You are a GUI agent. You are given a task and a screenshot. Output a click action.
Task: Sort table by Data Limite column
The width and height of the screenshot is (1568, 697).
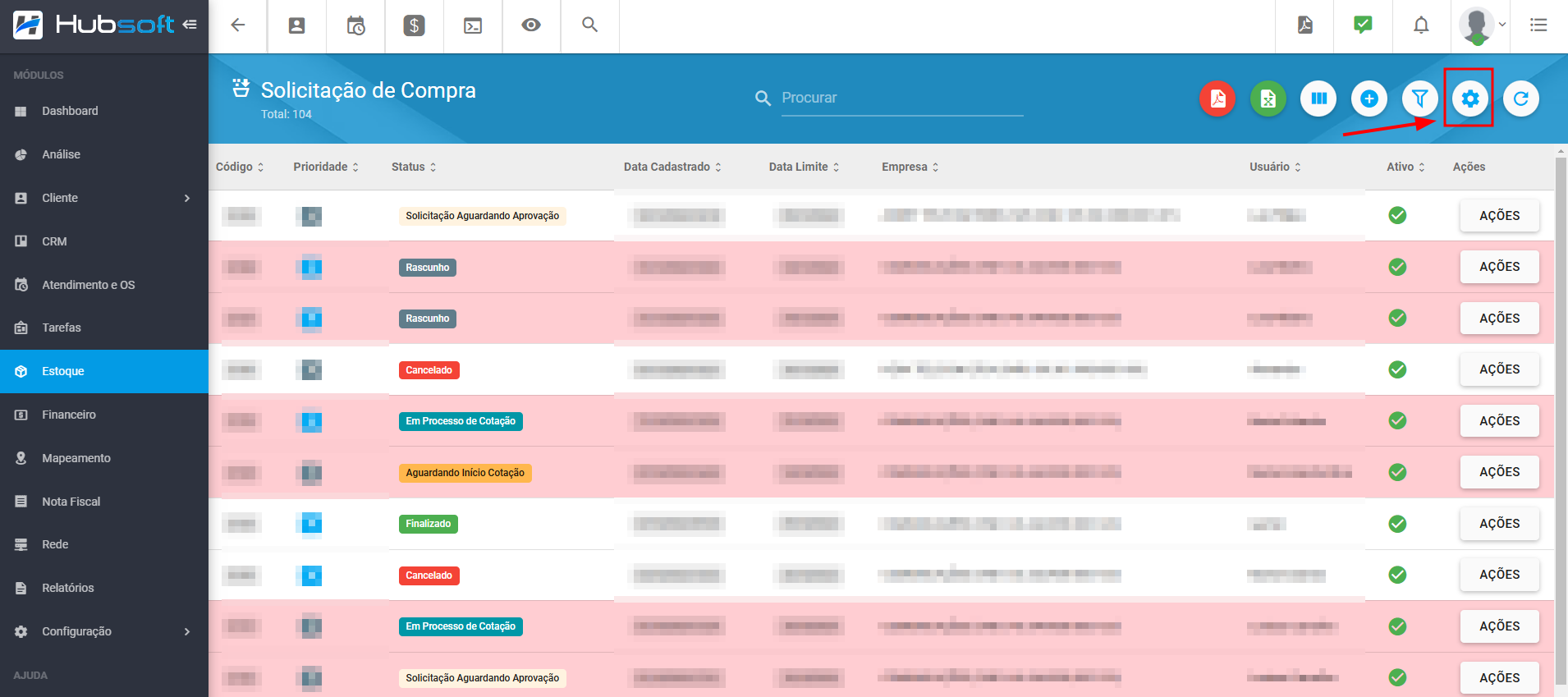click(804, 167)
